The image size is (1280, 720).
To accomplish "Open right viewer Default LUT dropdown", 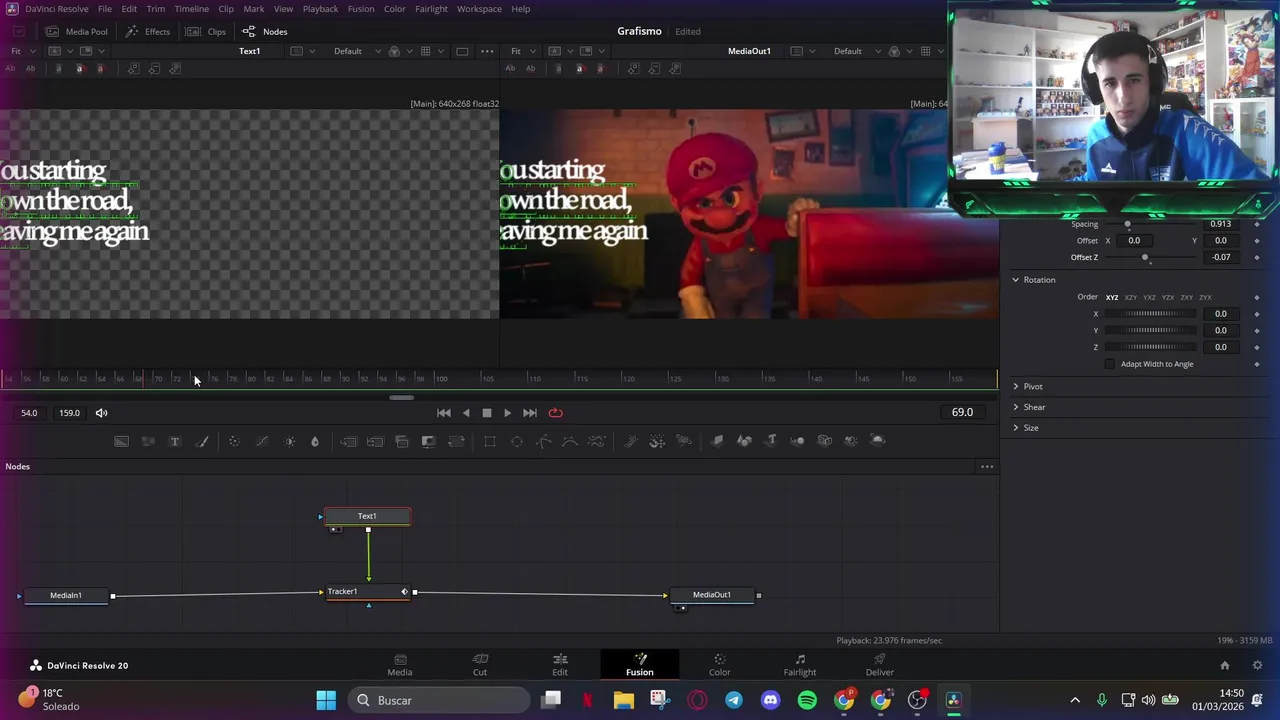I will tap(855, 51).
